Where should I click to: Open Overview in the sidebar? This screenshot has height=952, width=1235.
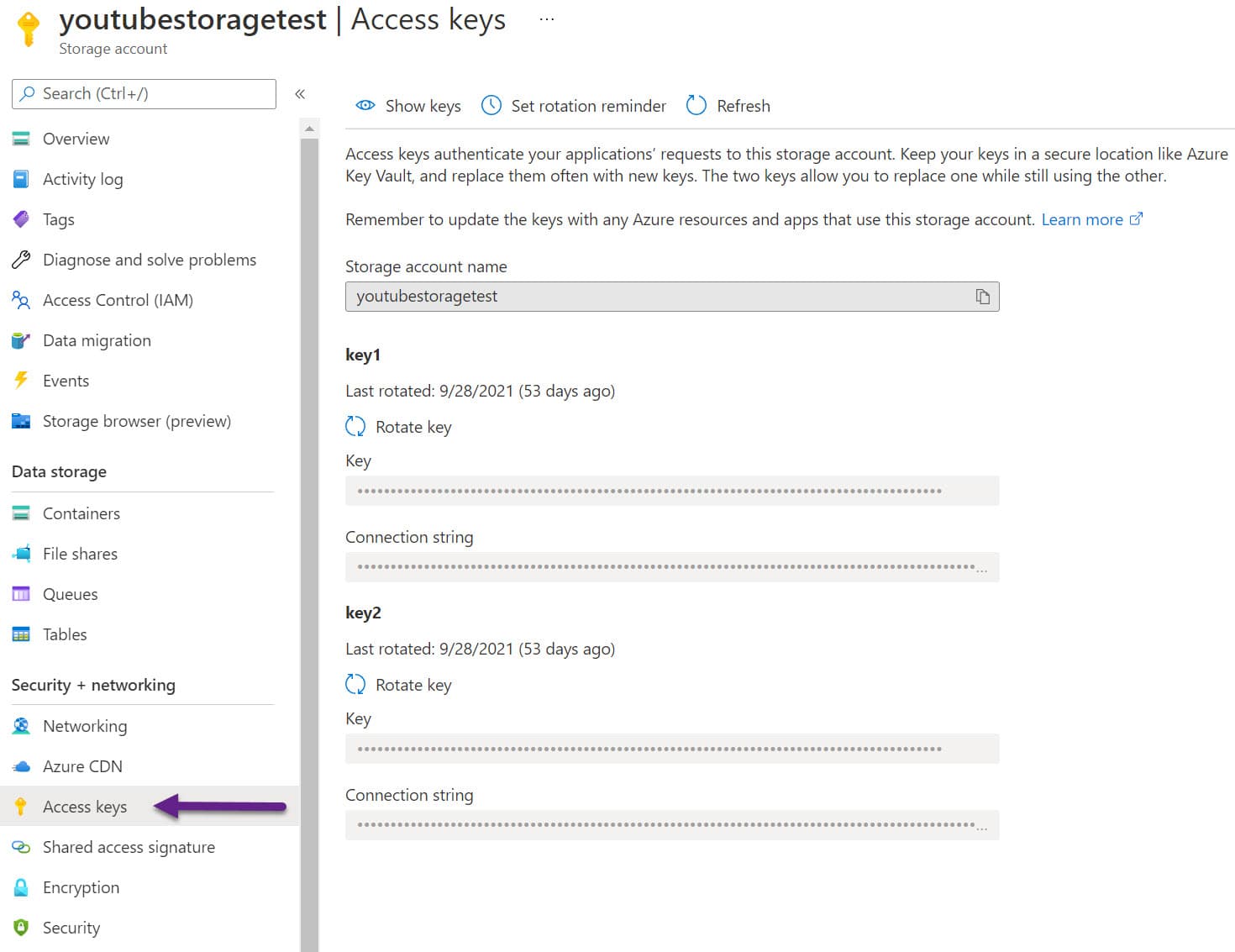click(x=76, y=139)
